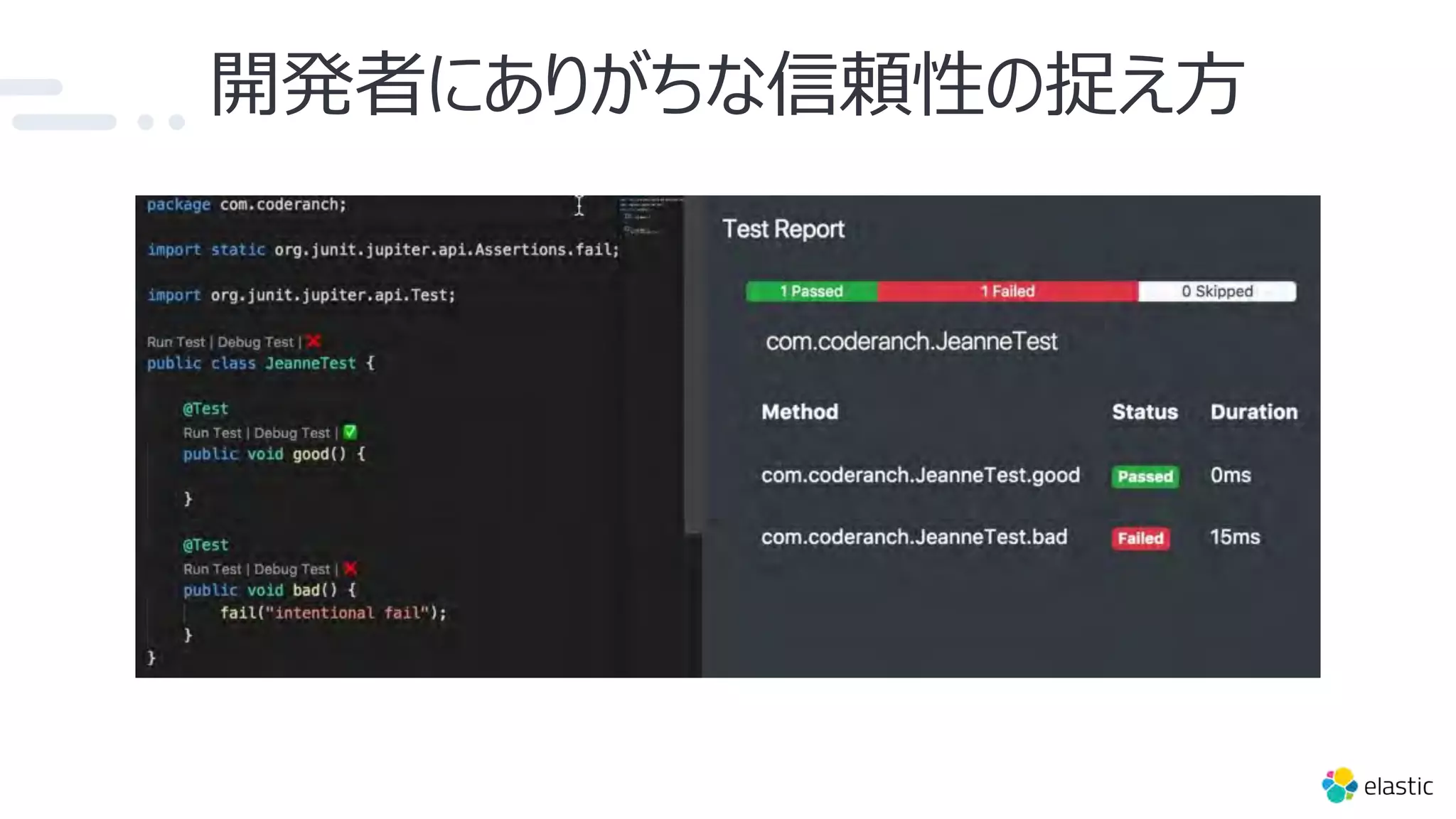Click the import static Assertions.fail line
This screenshot has height=819, width=1456.
[383, 250]
